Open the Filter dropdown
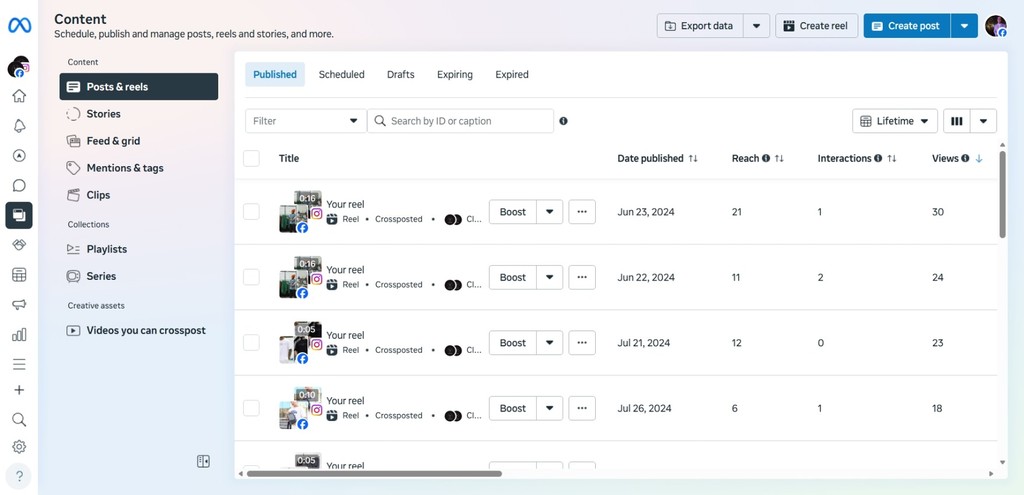Screen dimensions: 1024x495 tap(306, 121)
